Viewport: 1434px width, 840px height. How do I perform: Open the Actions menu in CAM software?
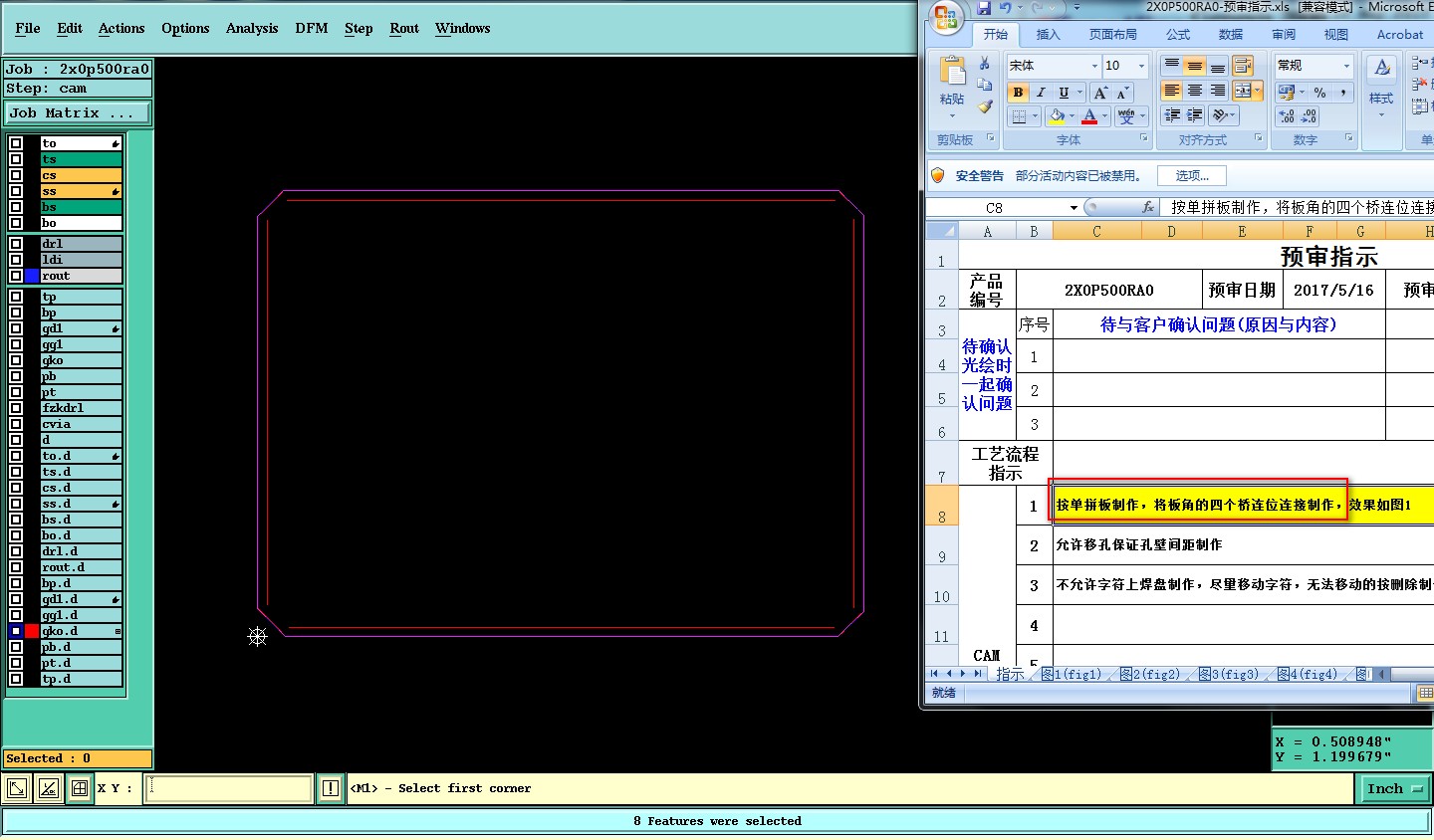pyautogui.click(x=121, y=28)
